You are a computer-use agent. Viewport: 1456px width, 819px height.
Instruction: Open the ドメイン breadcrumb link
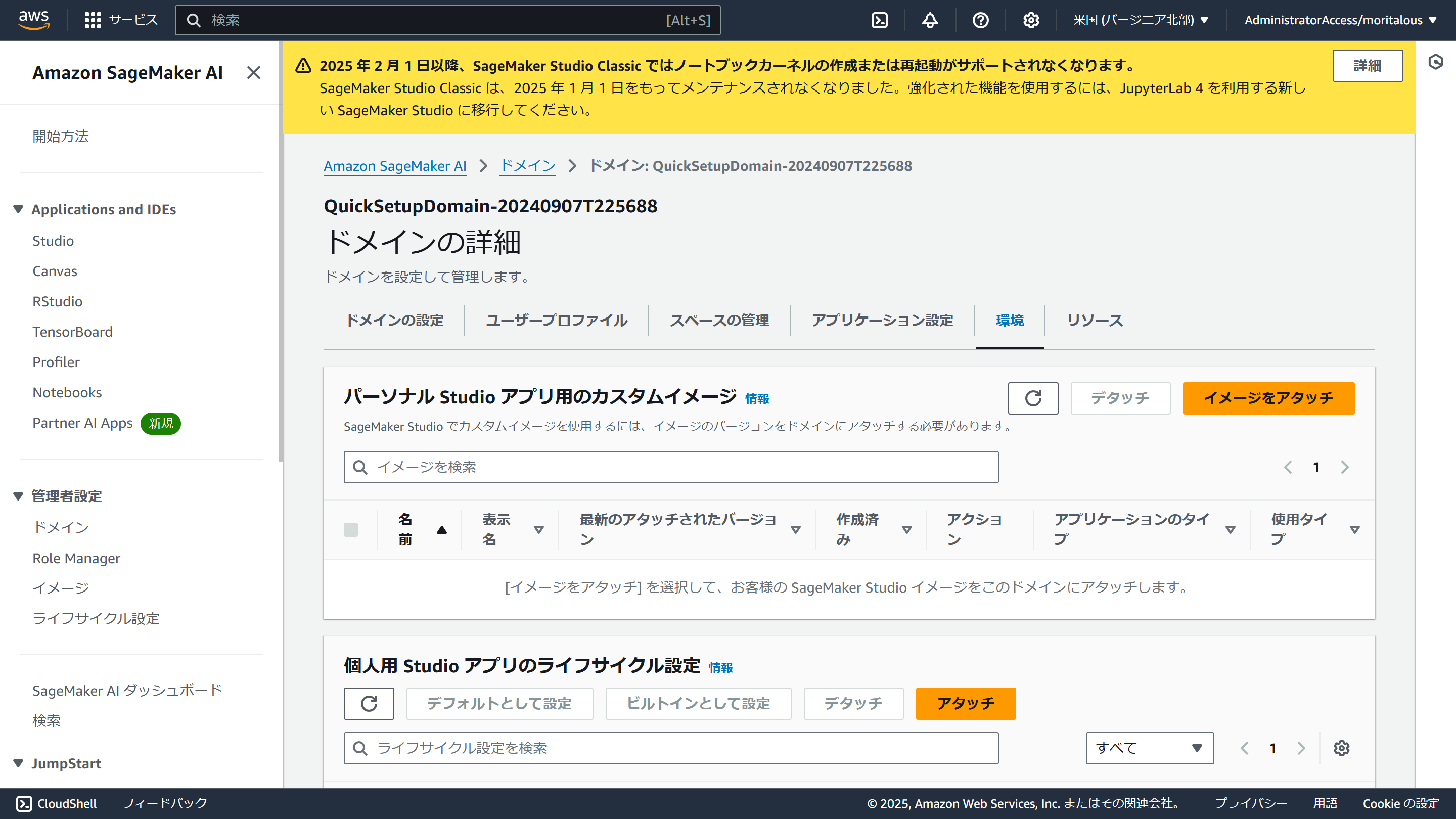pos(527,166)
